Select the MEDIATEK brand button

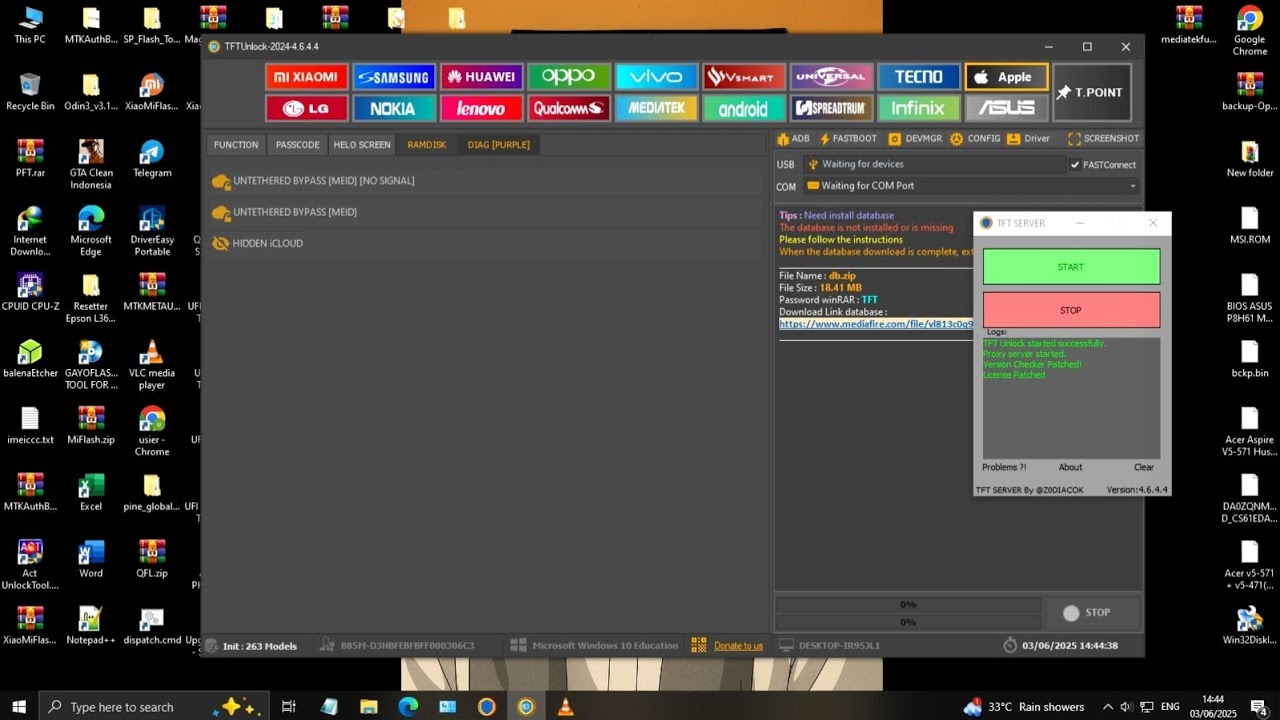[x=656, y=108]
